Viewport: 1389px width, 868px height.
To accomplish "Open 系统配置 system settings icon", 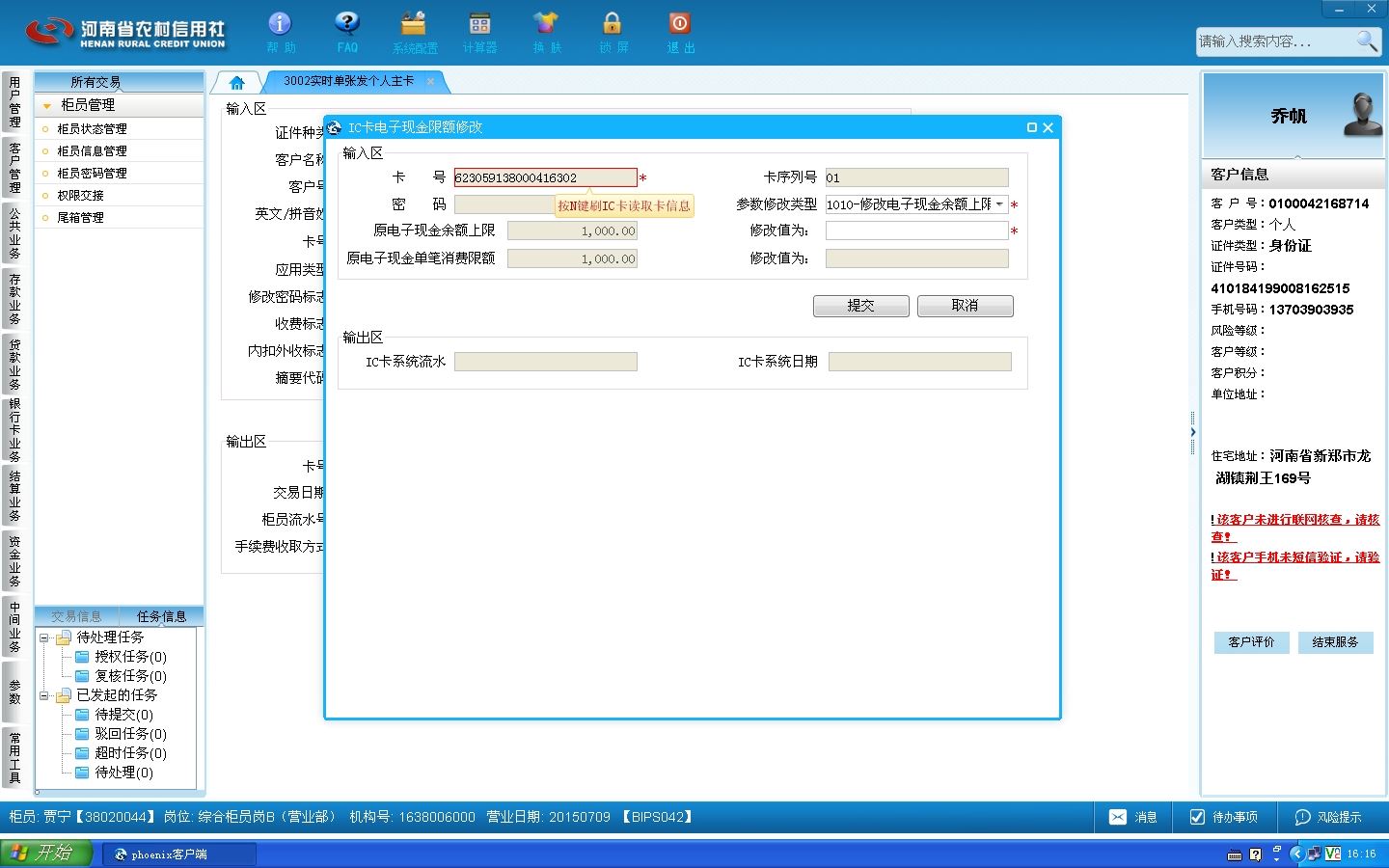I will [414, 23].
